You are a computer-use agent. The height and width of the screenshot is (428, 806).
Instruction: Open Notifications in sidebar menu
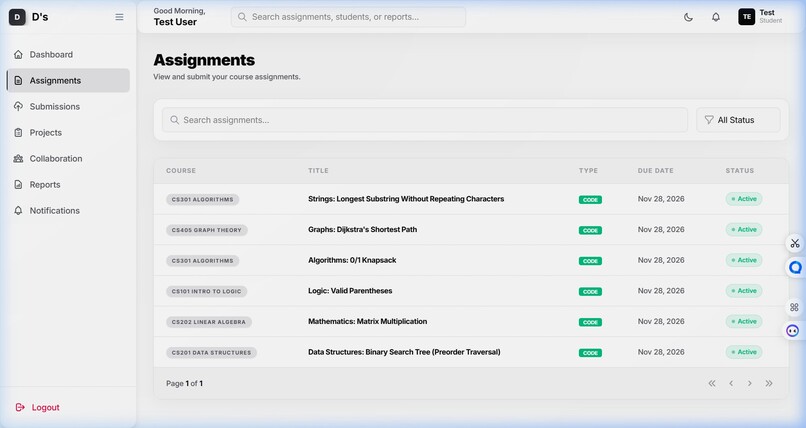tap(68, 211)
